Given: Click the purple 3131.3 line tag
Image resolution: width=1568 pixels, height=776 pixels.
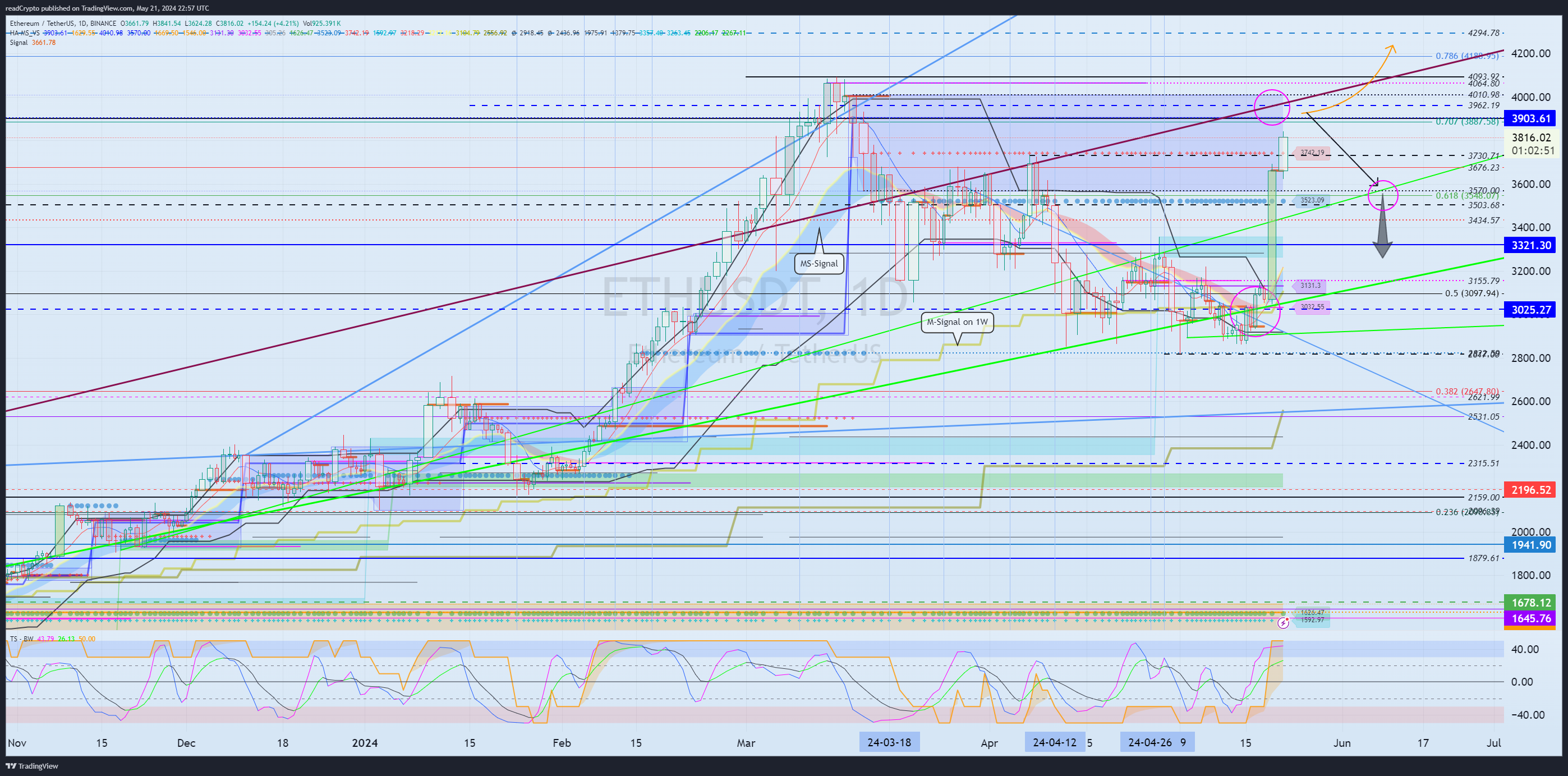Looking at the screenshot, I should click(1310, 286).
